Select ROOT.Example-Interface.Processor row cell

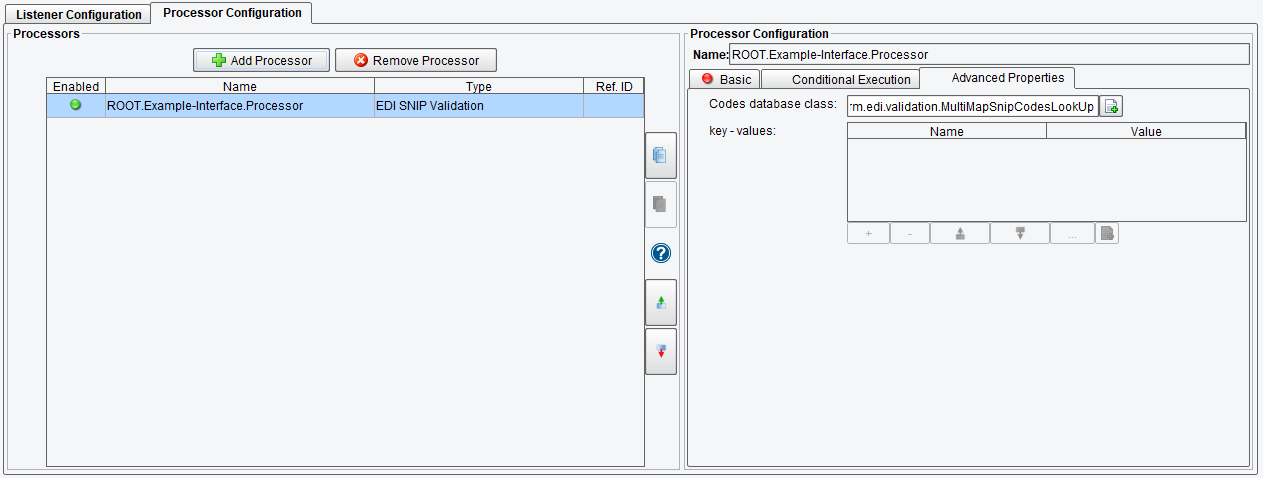[240, 105]
